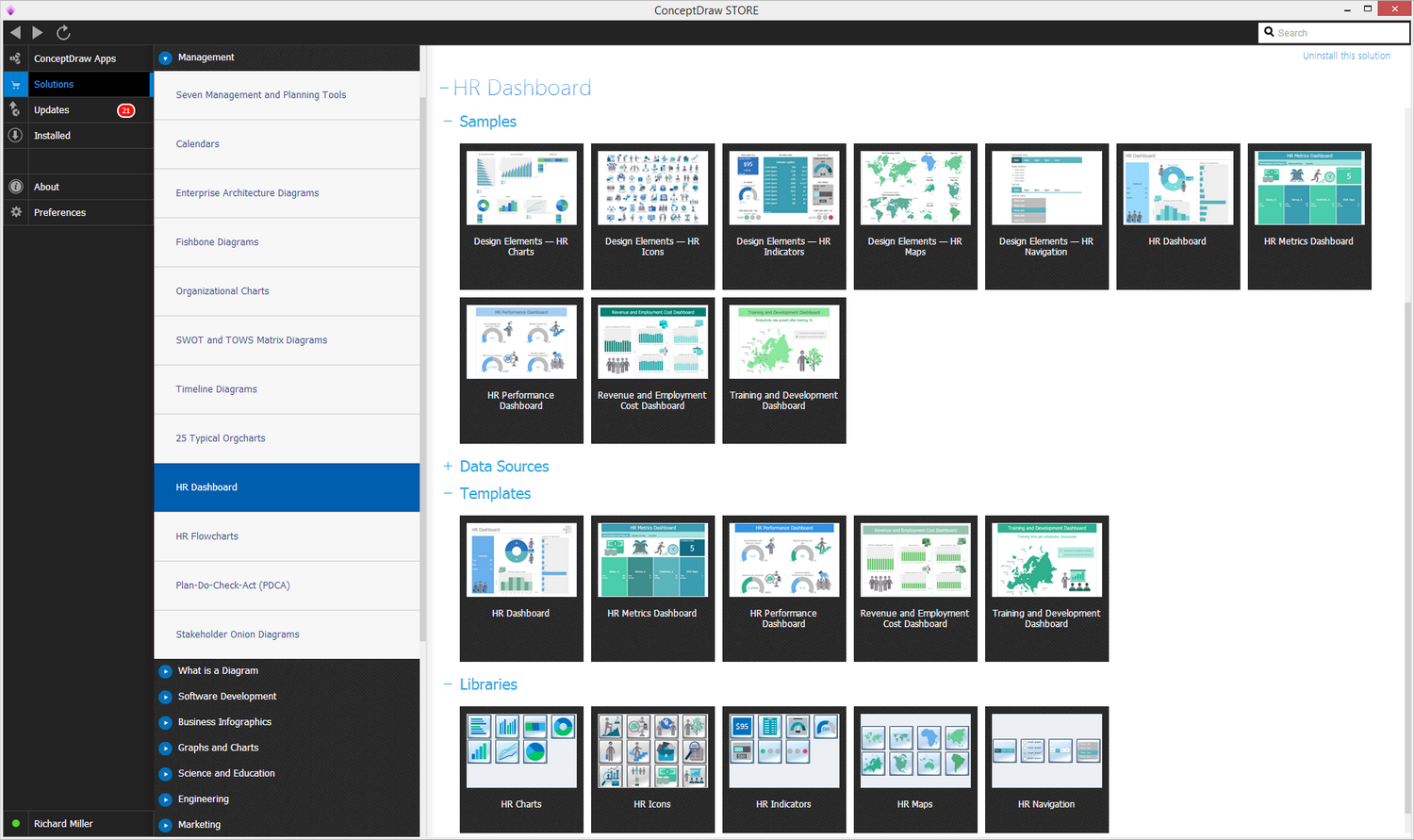This screenshot has height=840, width=1414.
Task: Open the HR Indicators library
Action: coord(784,769)
